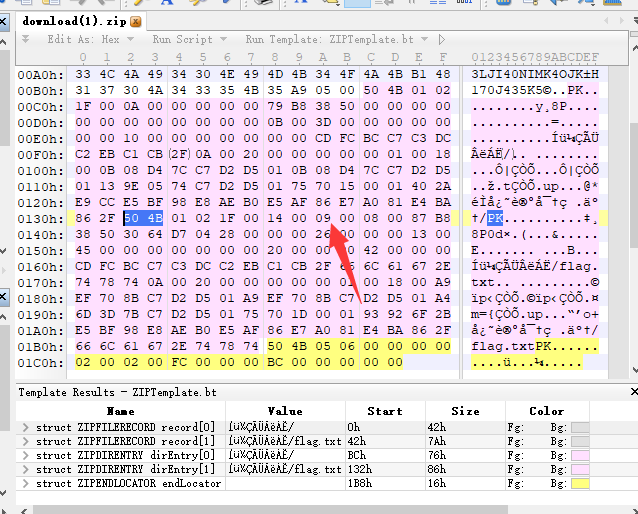Click address label 01C0h:
Image resolution: width=638 pixels, height=514 pixels.
(x=41, y=363)
